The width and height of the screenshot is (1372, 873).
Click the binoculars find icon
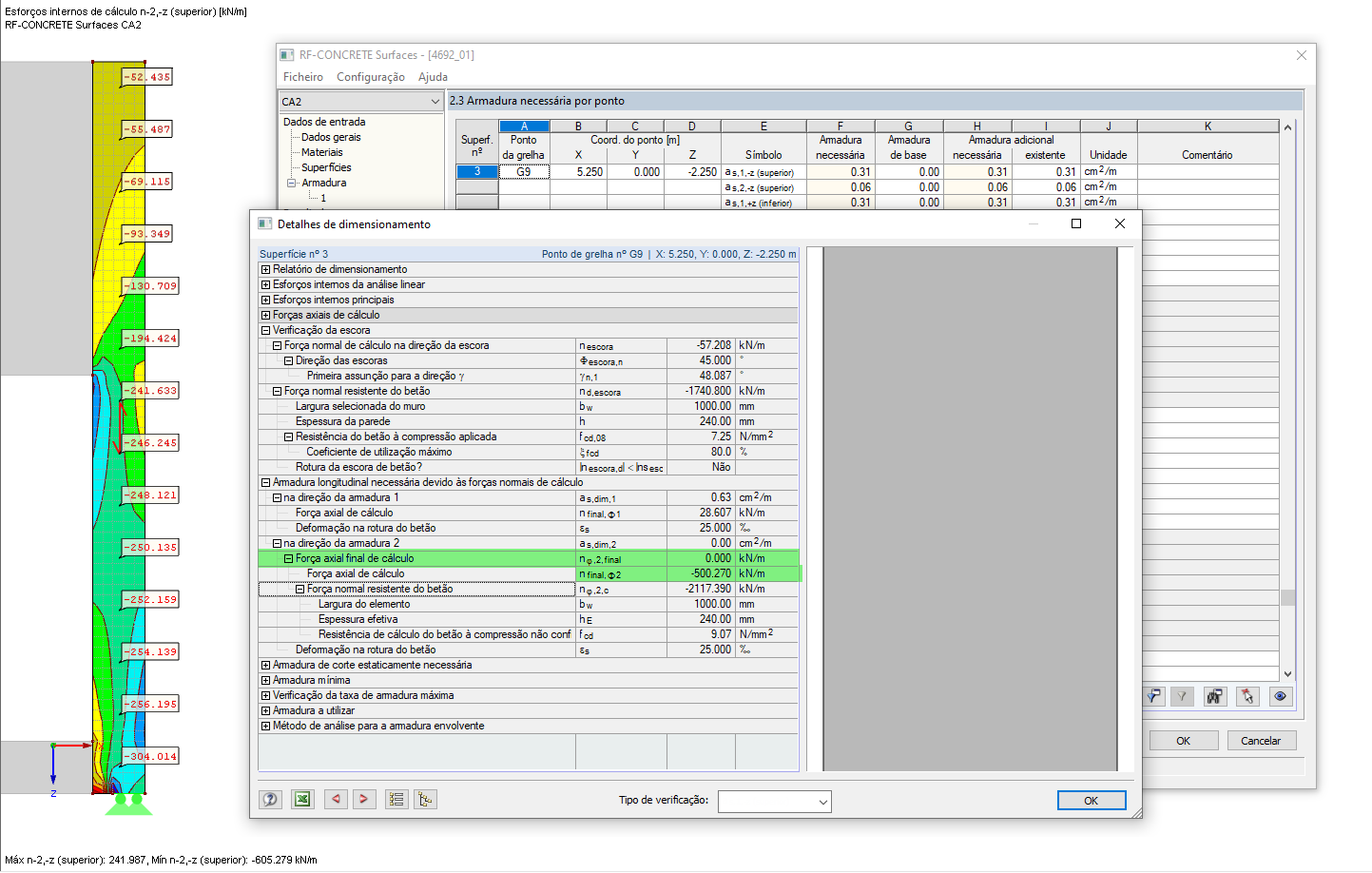(1215, 697)
